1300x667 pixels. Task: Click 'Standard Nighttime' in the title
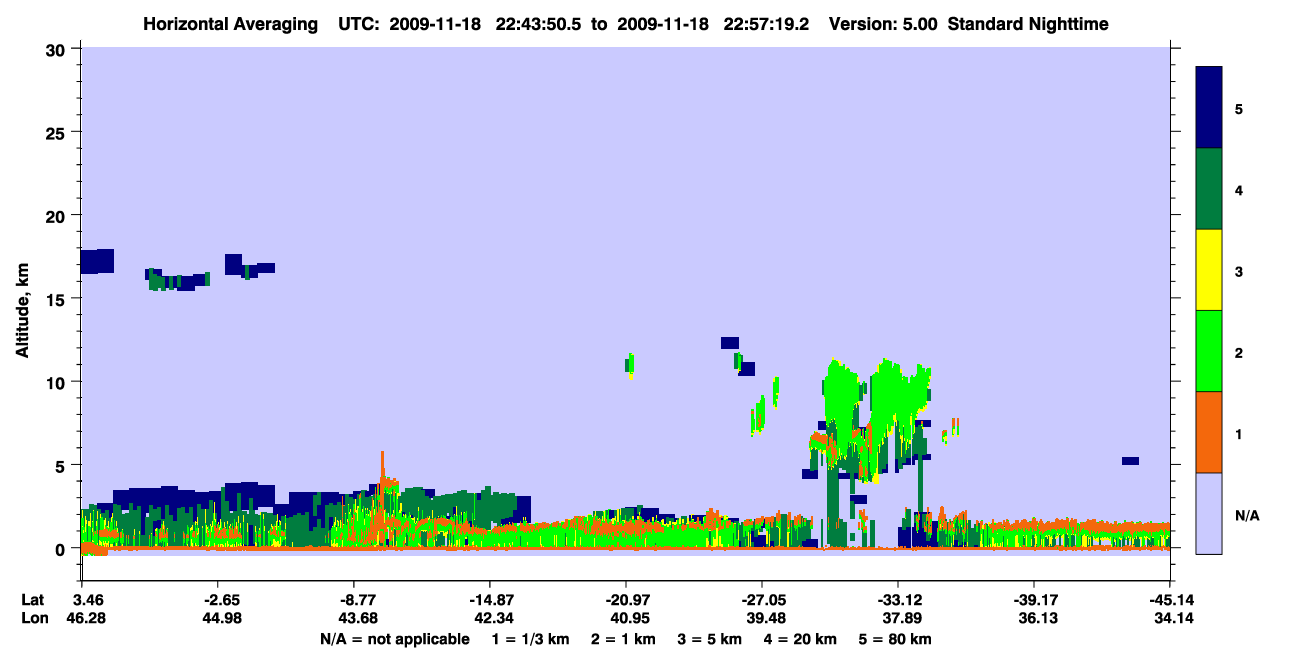point(1028,24)
